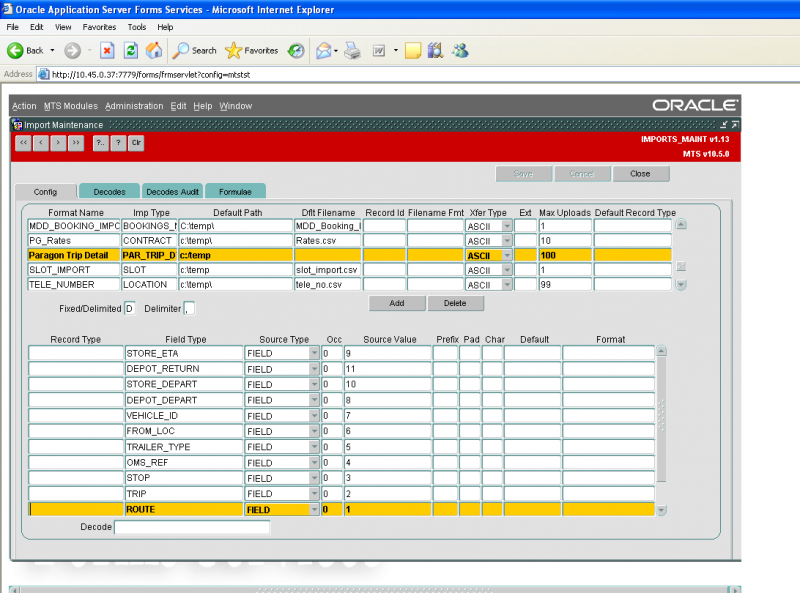Click the Print icon in browser toolbar
This screenshot has width=800, height=593.
tap(353, 51)
